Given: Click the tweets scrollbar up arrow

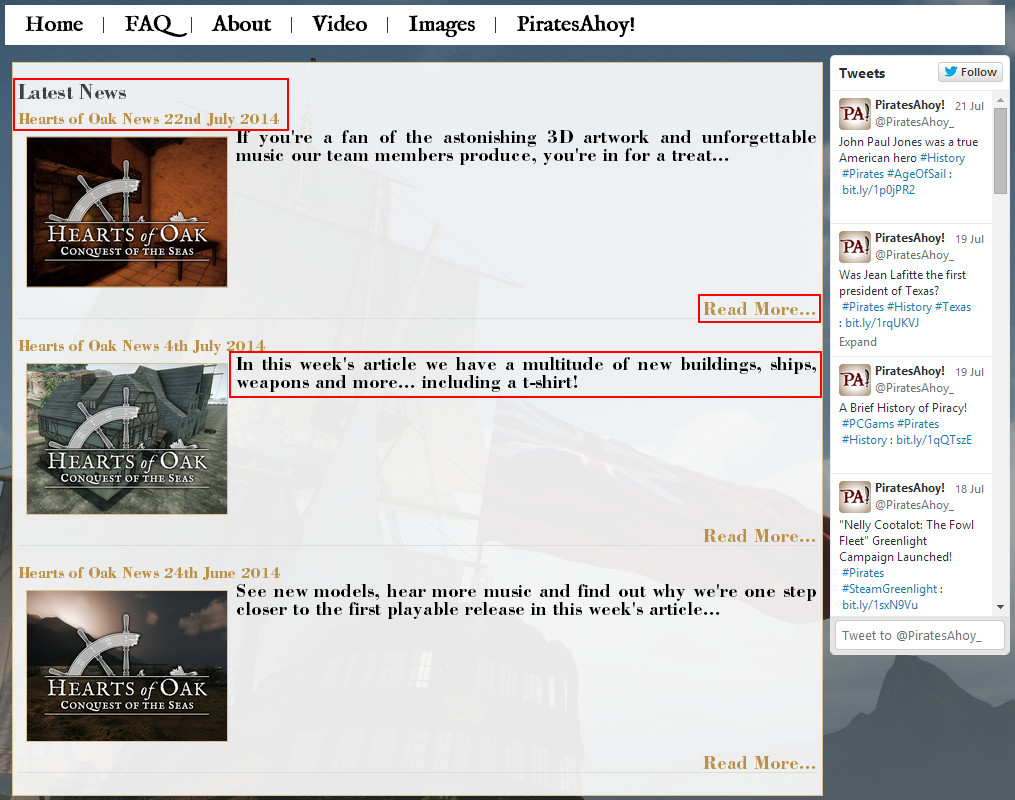Looking at the screenshot, I should pos(1000,101).
